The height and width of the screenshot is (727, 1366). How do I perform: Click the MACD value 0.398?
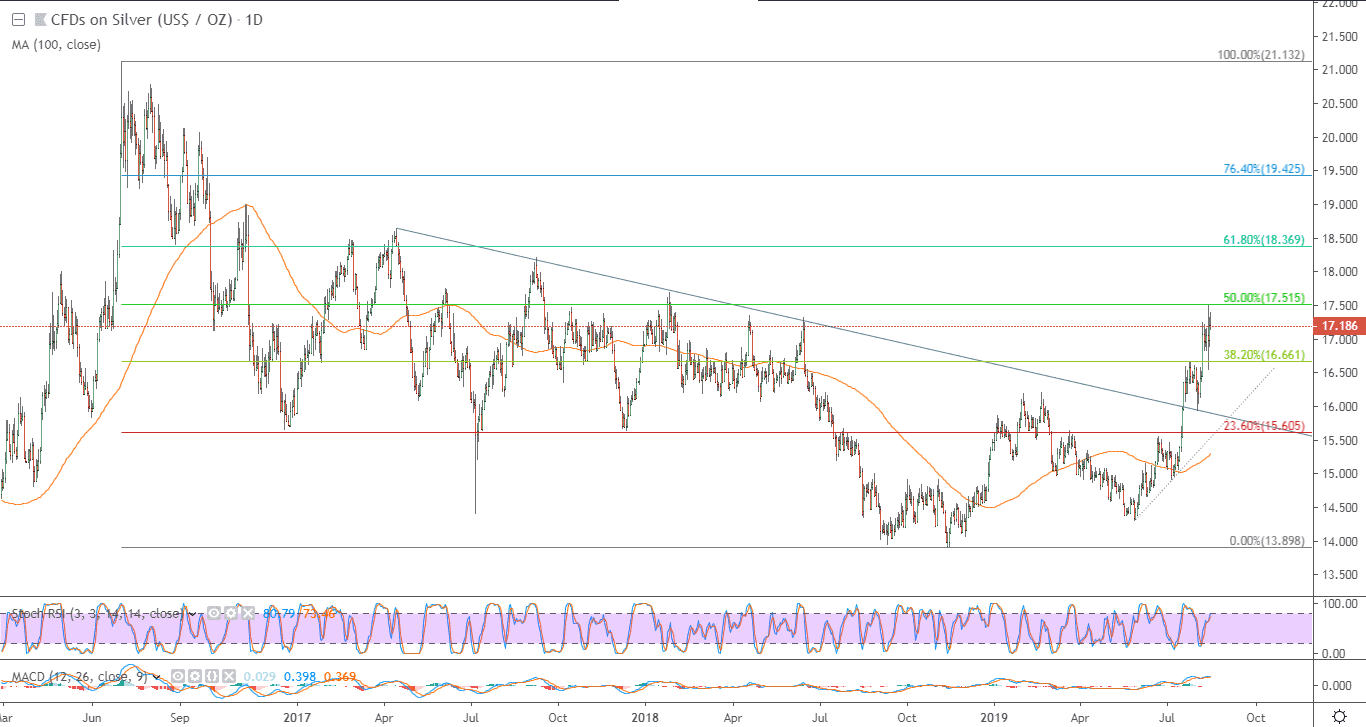(x=300, y=675)
